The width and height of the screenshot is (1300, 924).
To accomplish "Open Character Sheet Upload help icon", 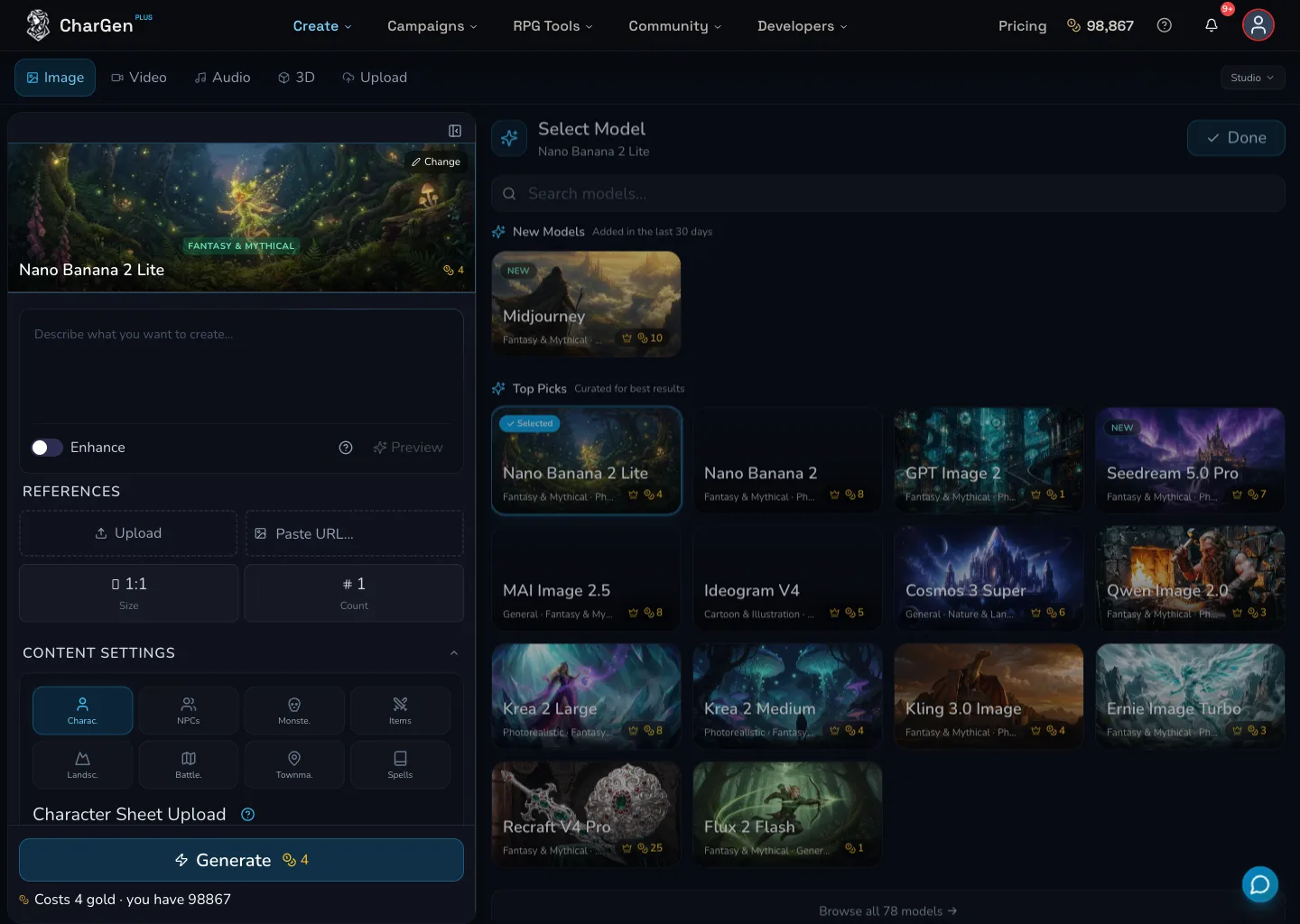I will pos(248,814).
